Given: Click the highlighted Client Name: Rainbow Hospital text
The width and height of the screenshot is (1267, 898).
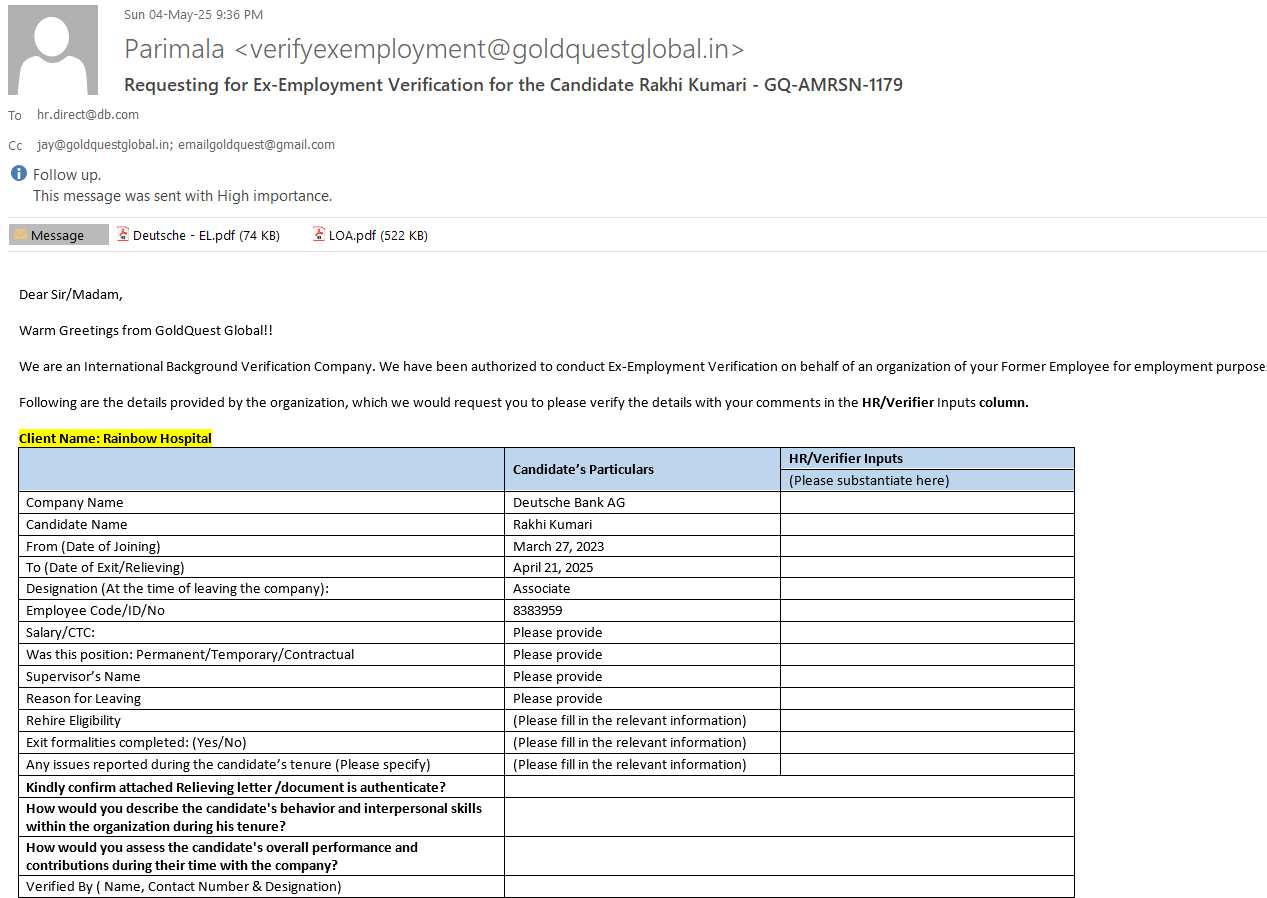Looking at the screenshot, I should tap(115, 438).
